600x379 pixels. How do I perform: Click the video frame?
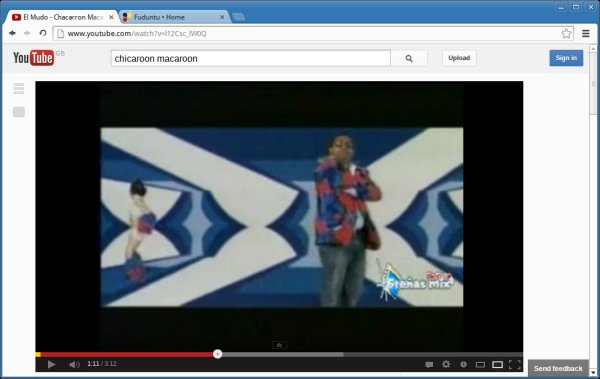tap(279, 216)
